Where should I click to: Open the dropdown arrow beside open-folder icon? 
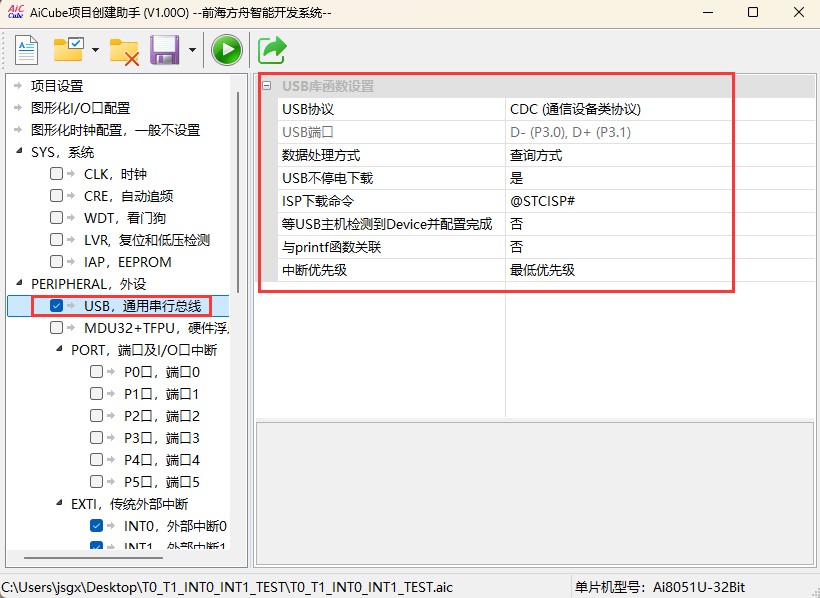point(95,50)
